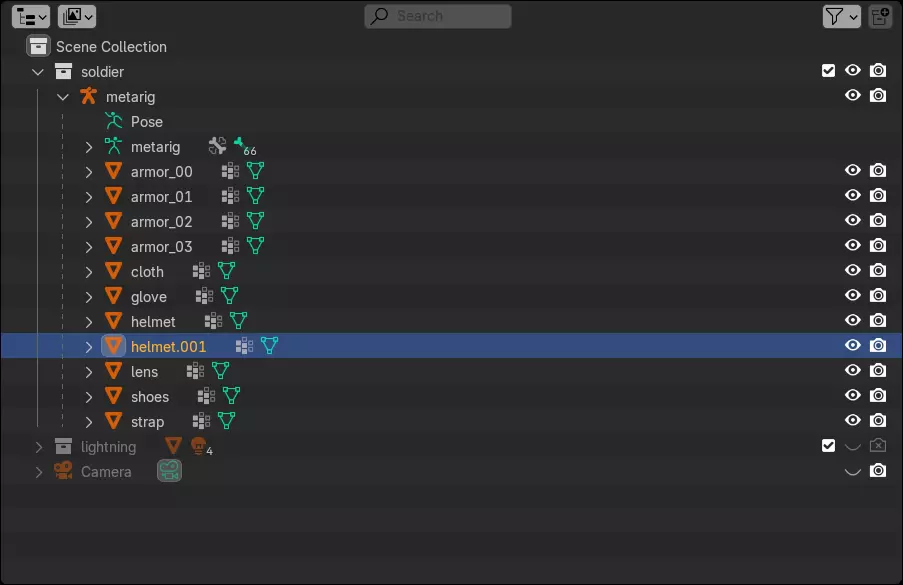This screenshot has width=903, height=585.
Task: Open the outliner filter popover
Action: (841, 16)
